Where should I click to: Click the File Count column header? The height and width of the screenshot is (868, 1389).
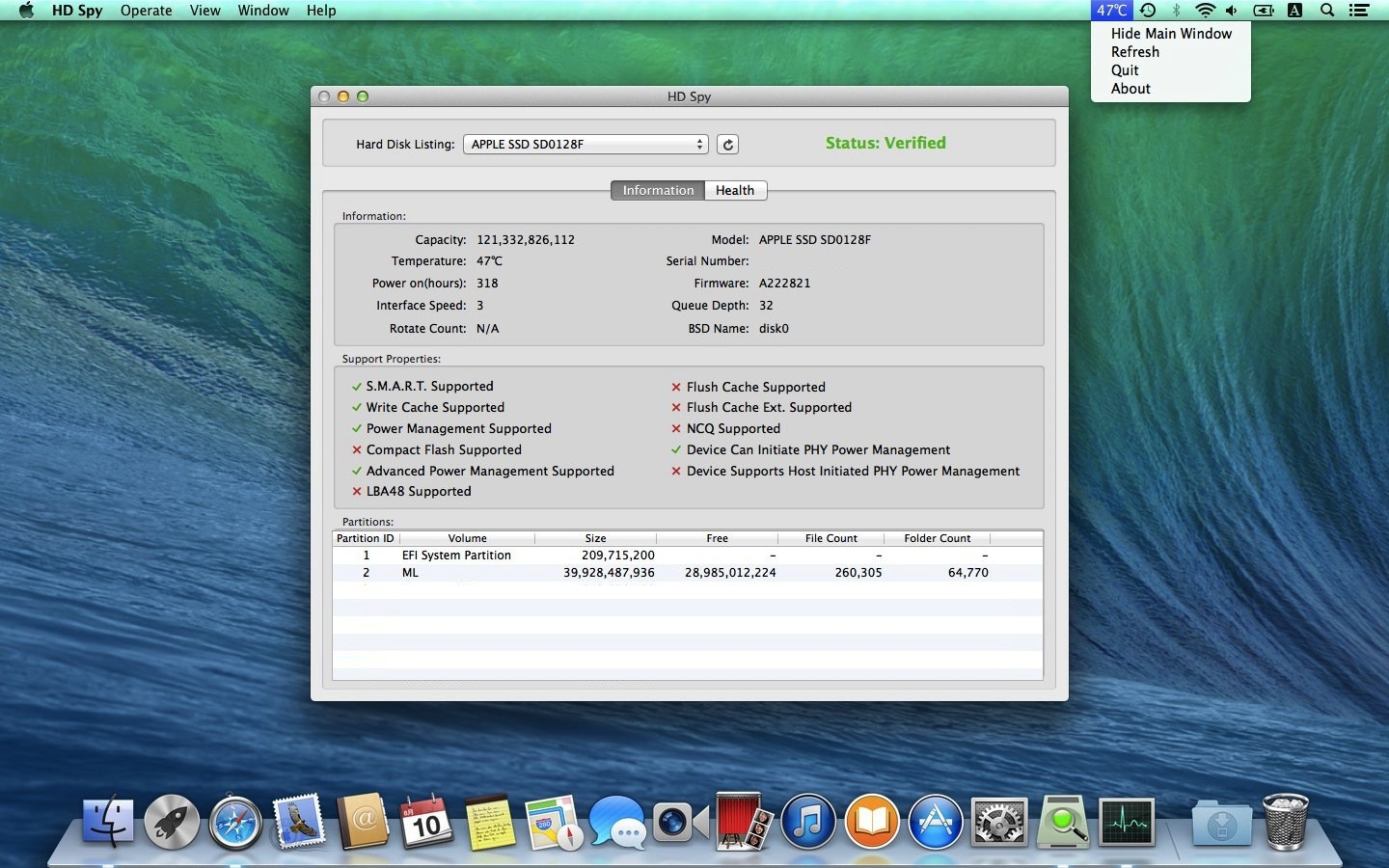tap(831, 539)
